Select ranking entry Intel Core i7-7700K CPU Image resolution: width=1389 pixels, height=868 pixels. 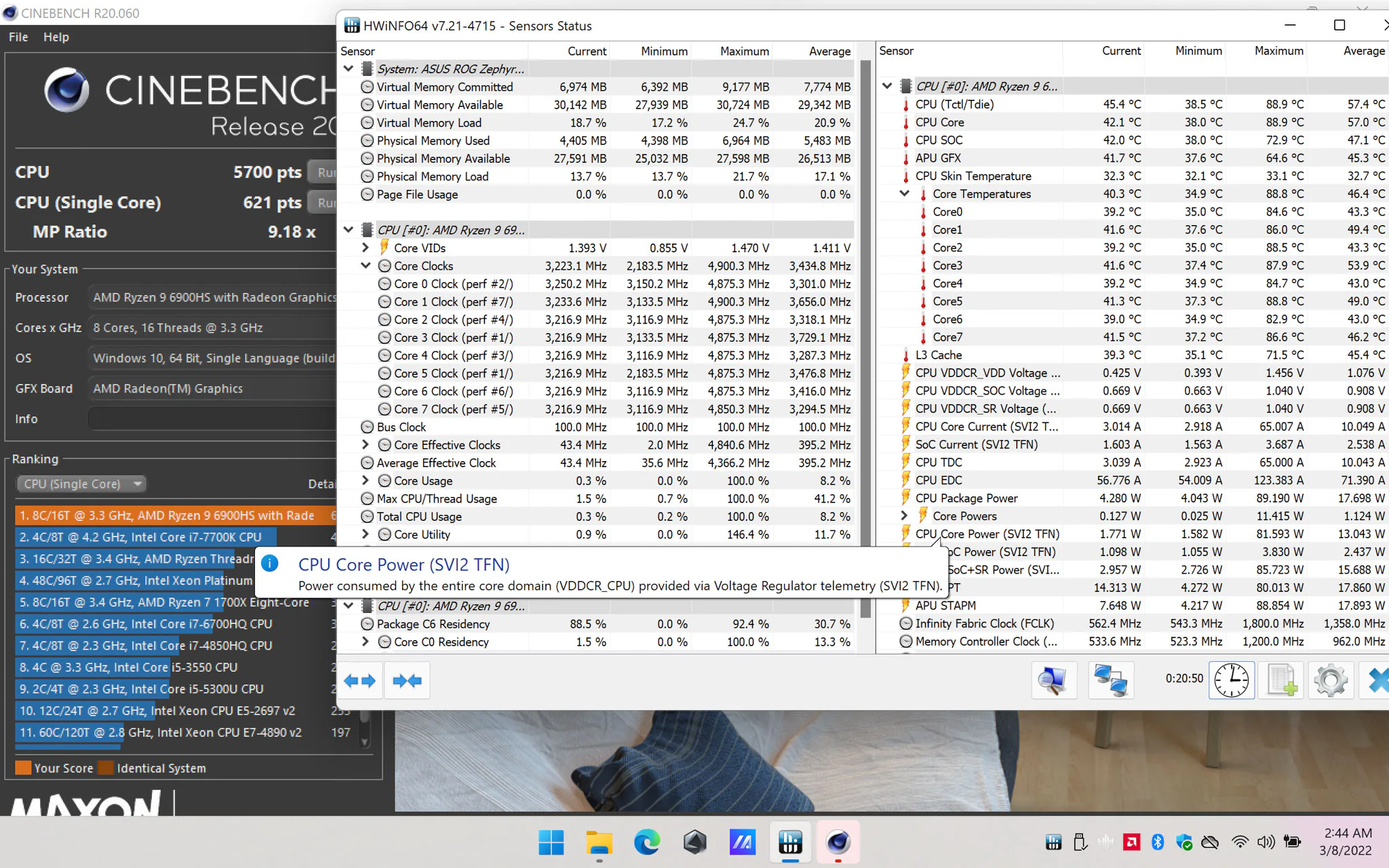tap(175, 537)
